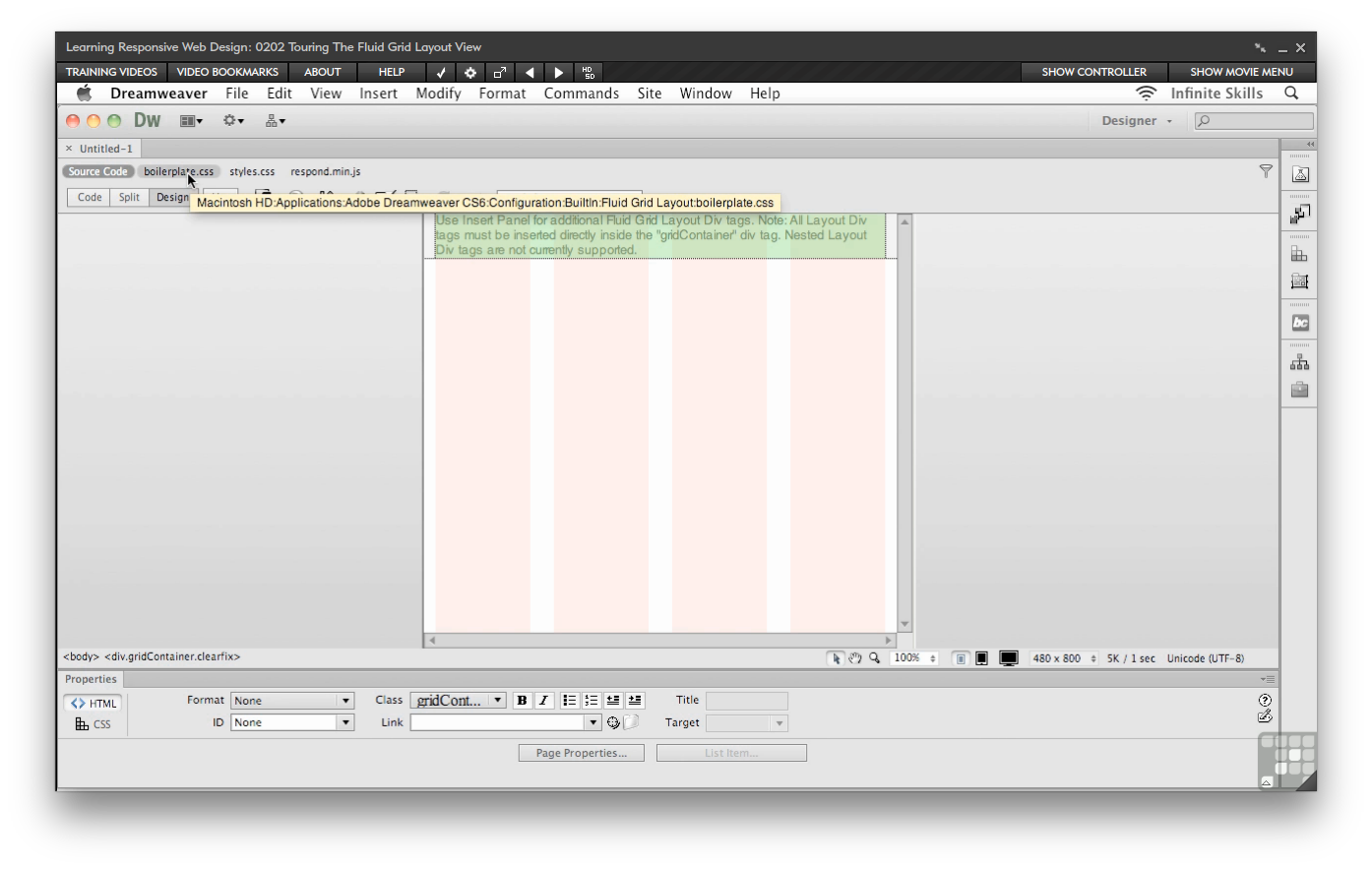Image resolution: width=1372 pixels, height=870 pixels.
Task: Click the Point to File target icon
Action: pos(613,722)
